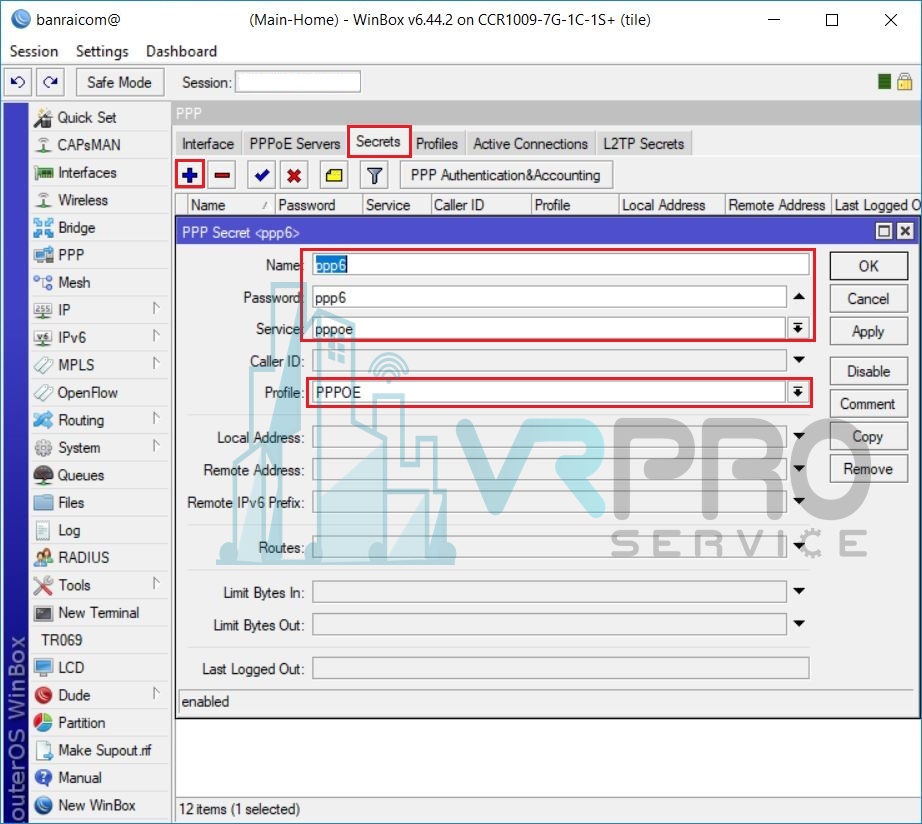Image resolution: width=922 pixels, height=824 pixels.
Task: Launch New Terminal from the sidebar
Action: click(99, 613)
